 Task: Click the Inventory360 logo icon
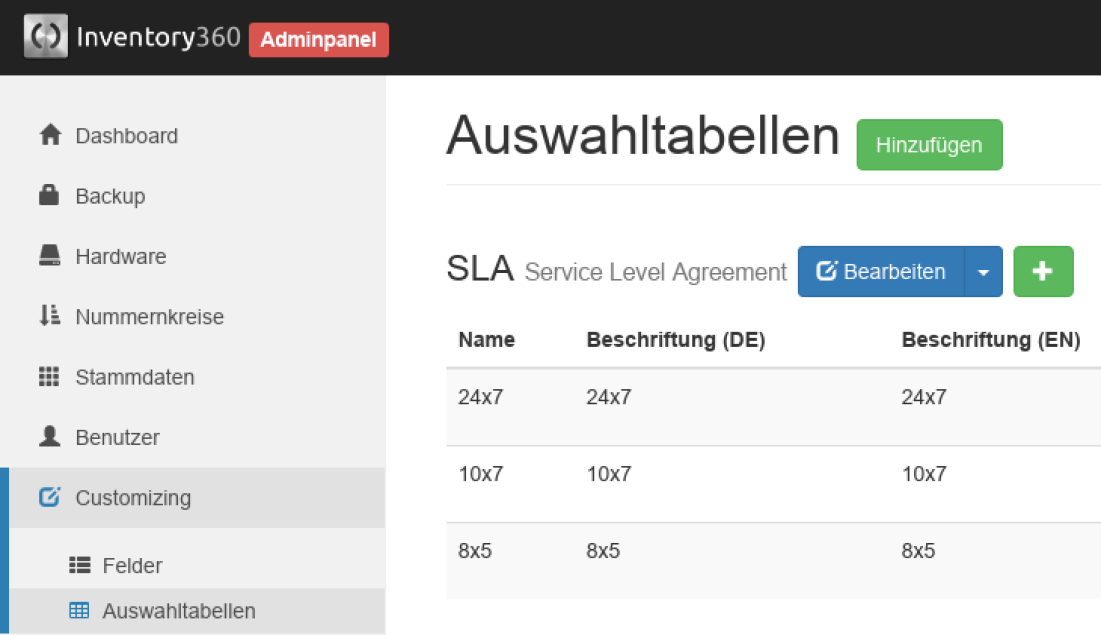pos(46,37)
